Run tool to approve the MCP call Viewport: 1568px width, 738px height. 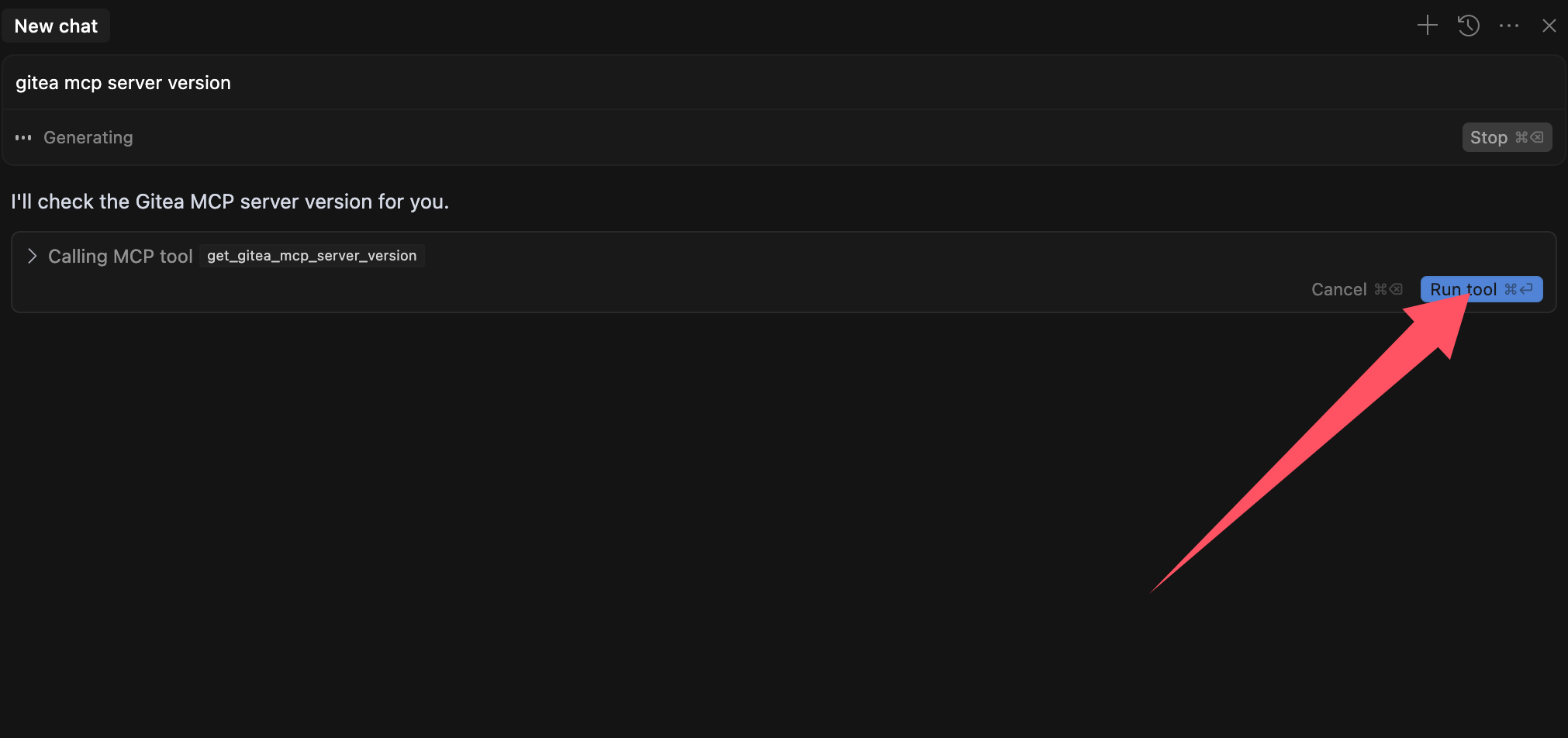click(1463, 289)
